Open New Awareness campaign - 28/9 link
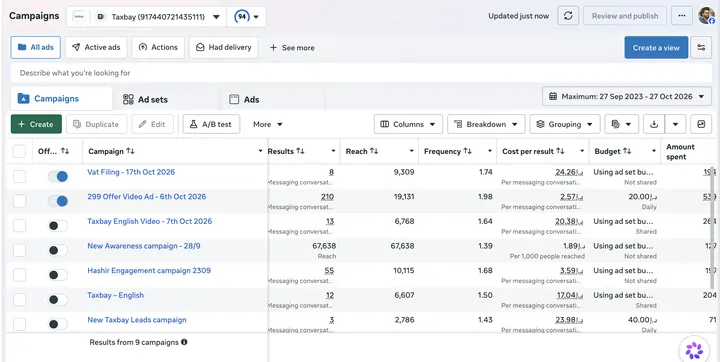Image resolution: width=720 pixels, height=362 pixels. pos(144,246)
